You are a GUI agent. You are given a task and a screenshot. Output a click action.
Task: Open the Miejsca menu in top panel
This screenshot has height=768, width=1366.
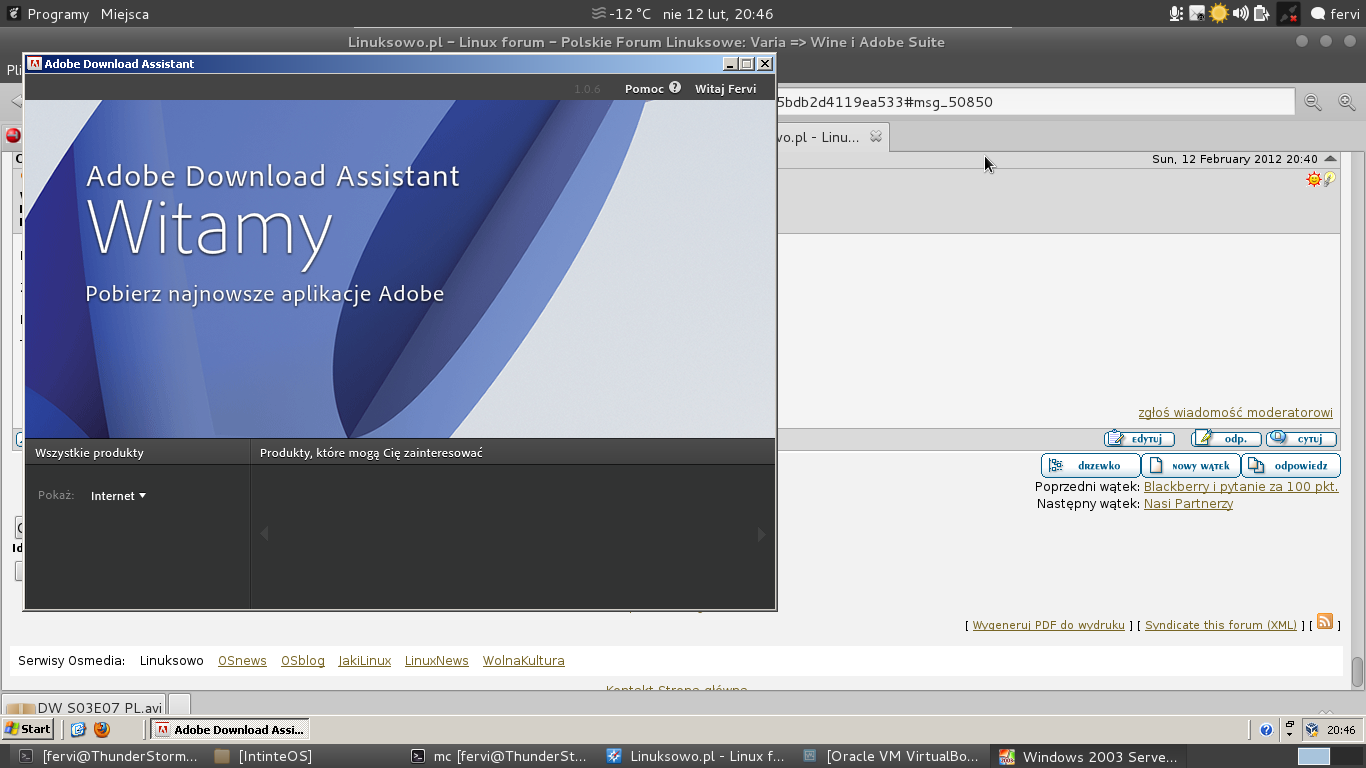coord(125,14)
